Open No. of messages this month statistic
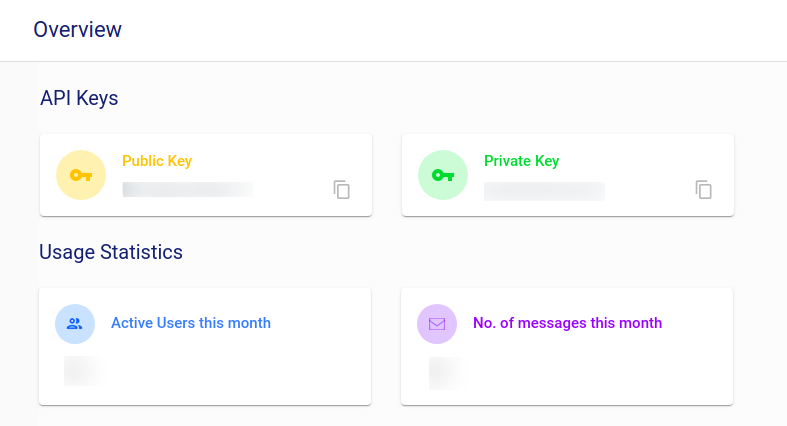Image resolution: width=787 pixels, height=426 pixels. 567,323
